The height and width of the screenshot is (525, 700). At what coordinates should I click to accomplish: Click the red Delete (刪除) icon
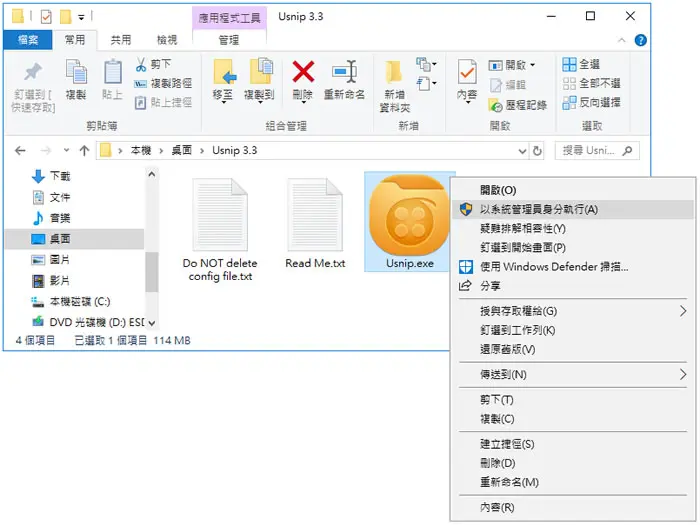(x=303, y=72)
